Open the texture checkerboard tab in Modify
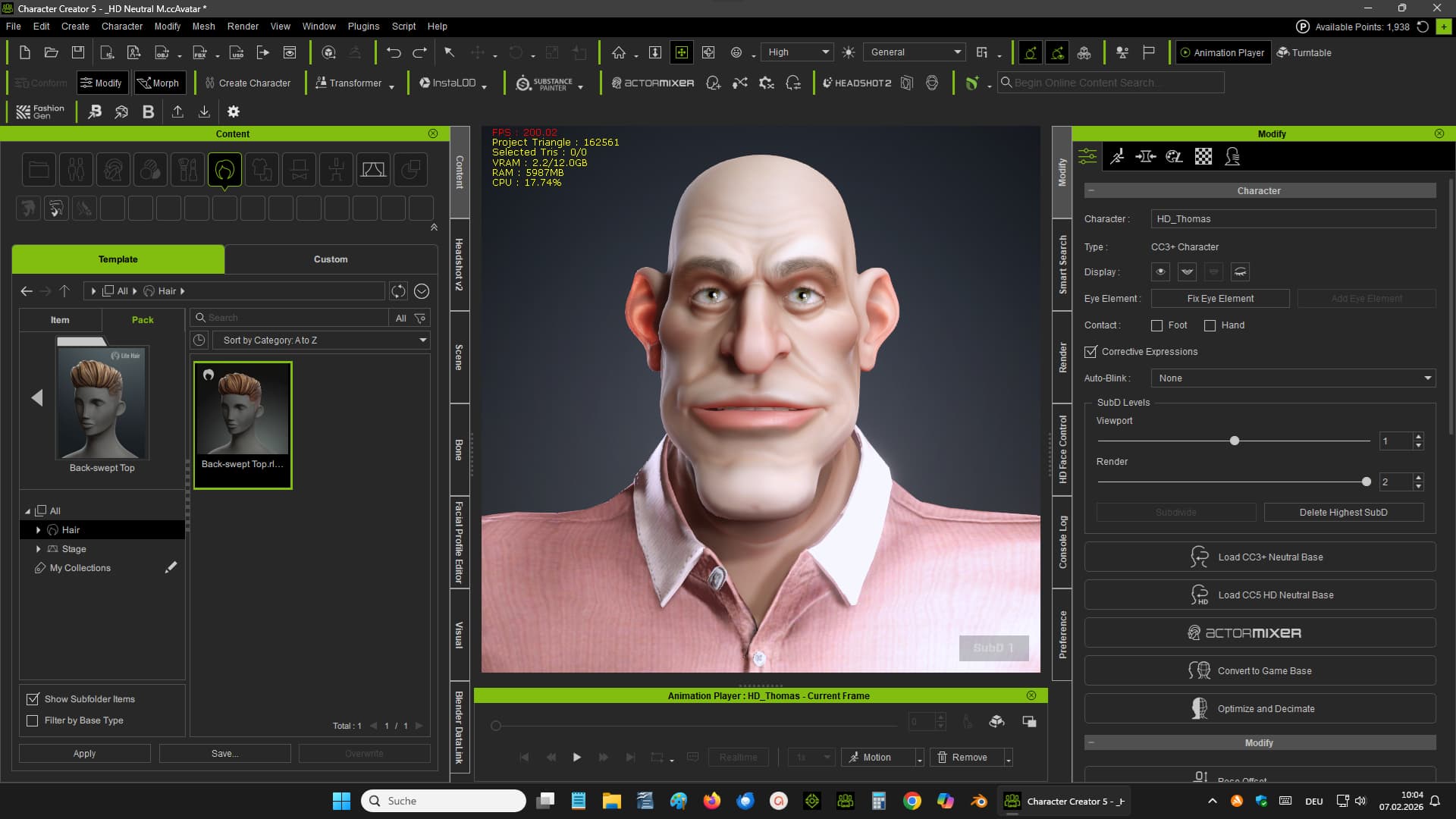1456x819 pixels. coord(1203,156)
